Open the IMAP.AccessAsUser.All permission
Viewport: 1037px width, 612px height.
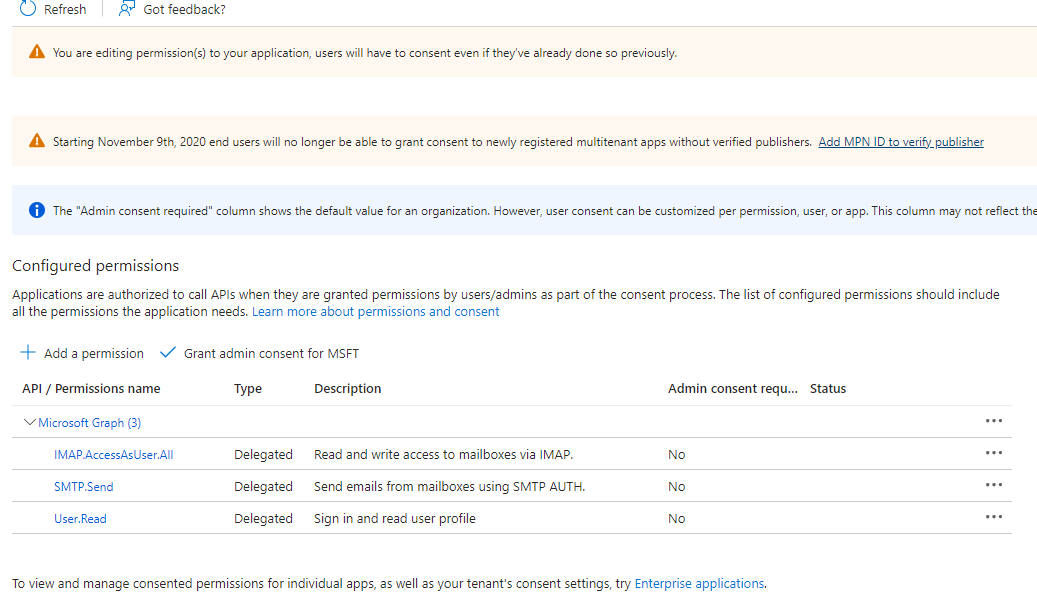pos(114,455)
